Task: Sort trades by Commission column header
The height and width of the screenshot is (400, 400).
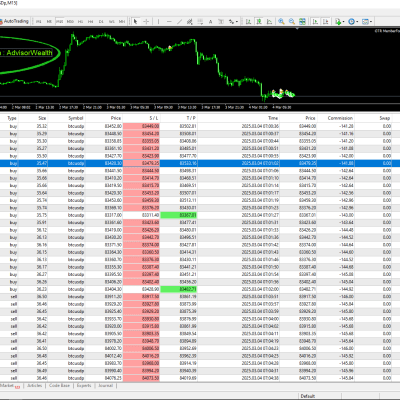Action: (x=340, y=118)
